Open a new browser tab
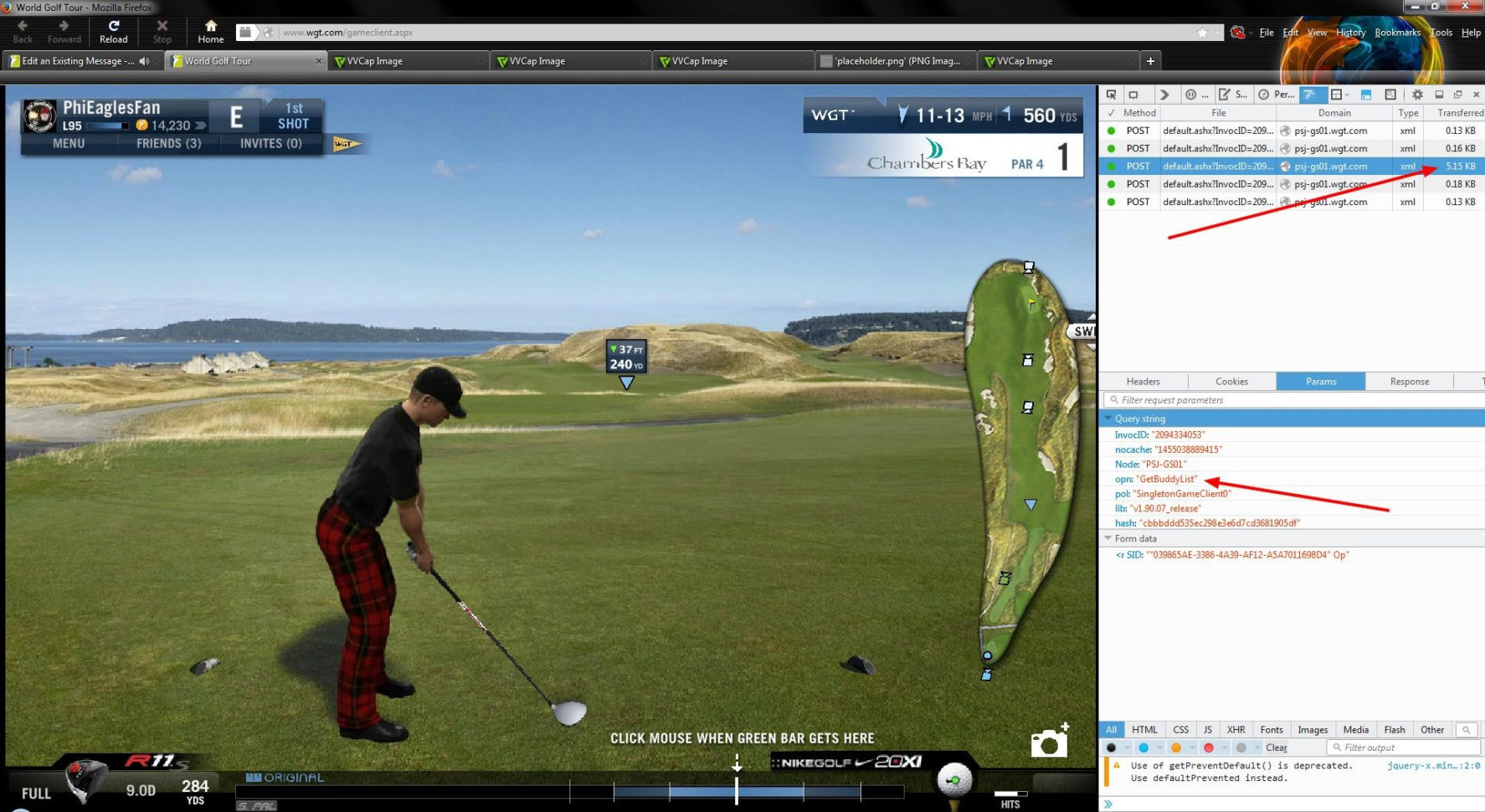Image resolution: width=1485 pixels, height=812 pixels. (1150, 61)
